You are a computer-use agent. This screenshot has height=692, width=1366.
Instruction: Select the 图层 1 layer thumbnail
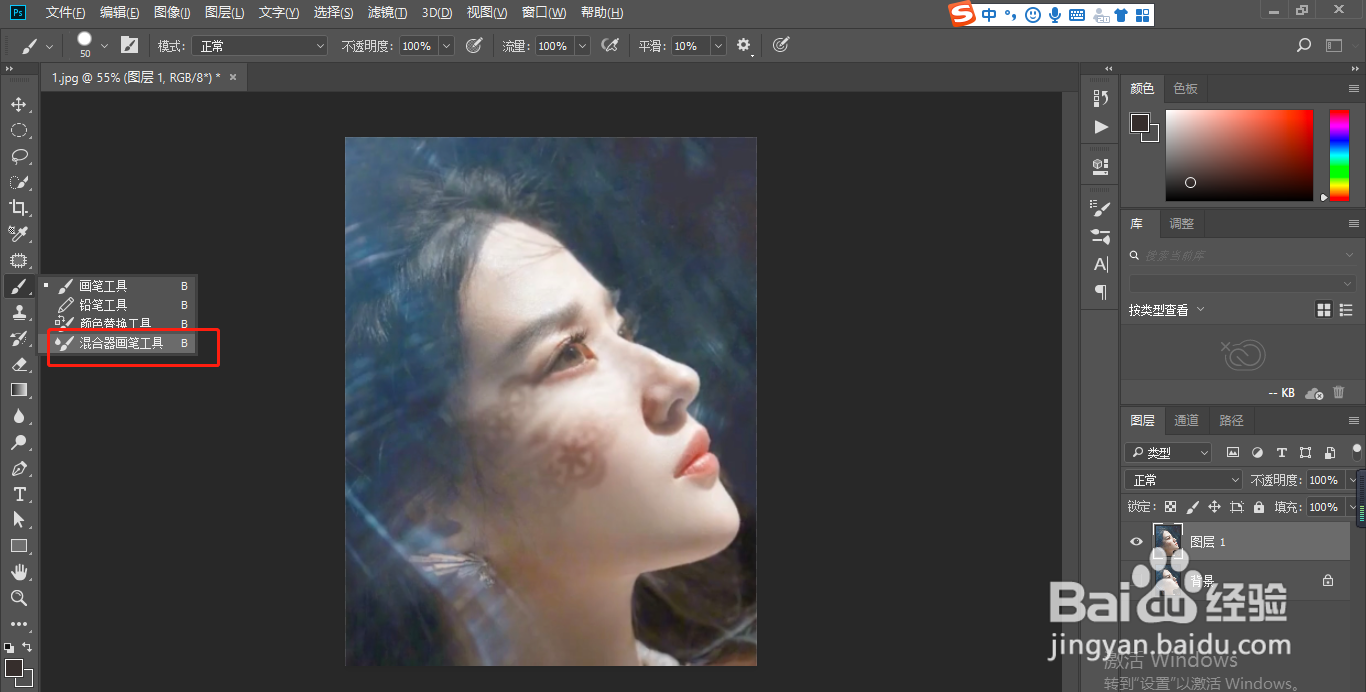(x=1167, y=541)
